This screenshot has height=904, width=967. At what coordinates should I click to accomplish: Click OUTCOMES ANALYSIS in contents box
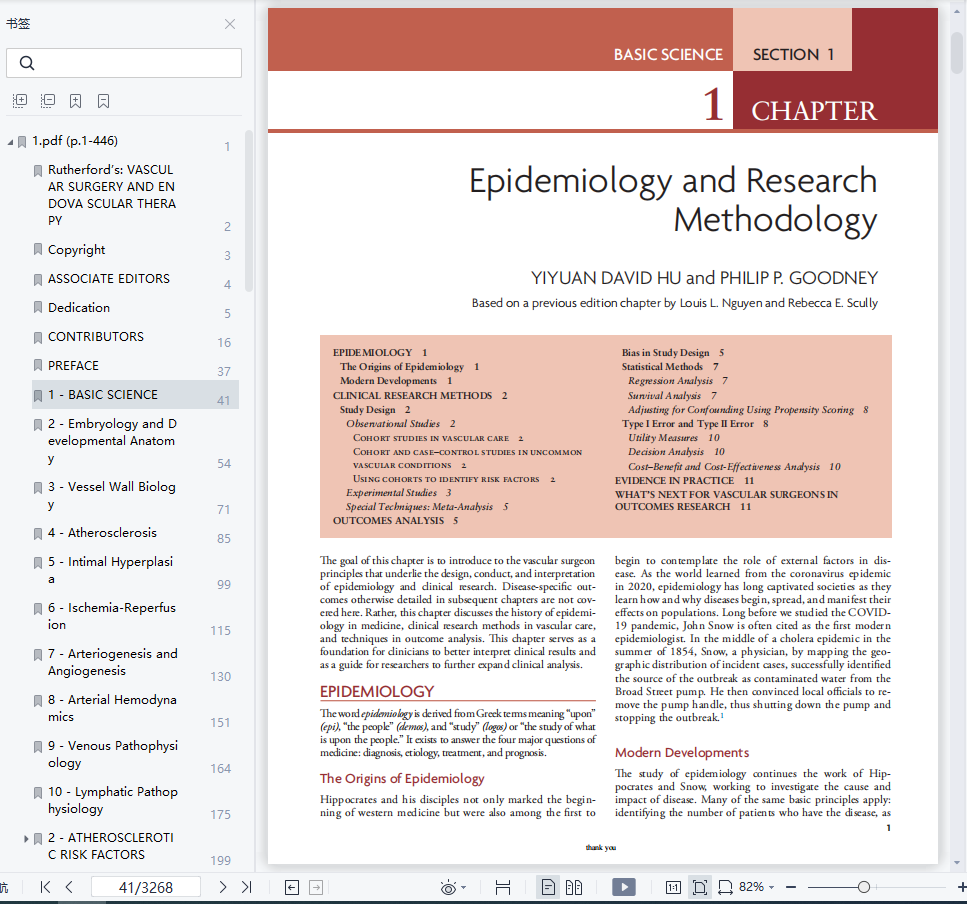(x=395, y=520)
